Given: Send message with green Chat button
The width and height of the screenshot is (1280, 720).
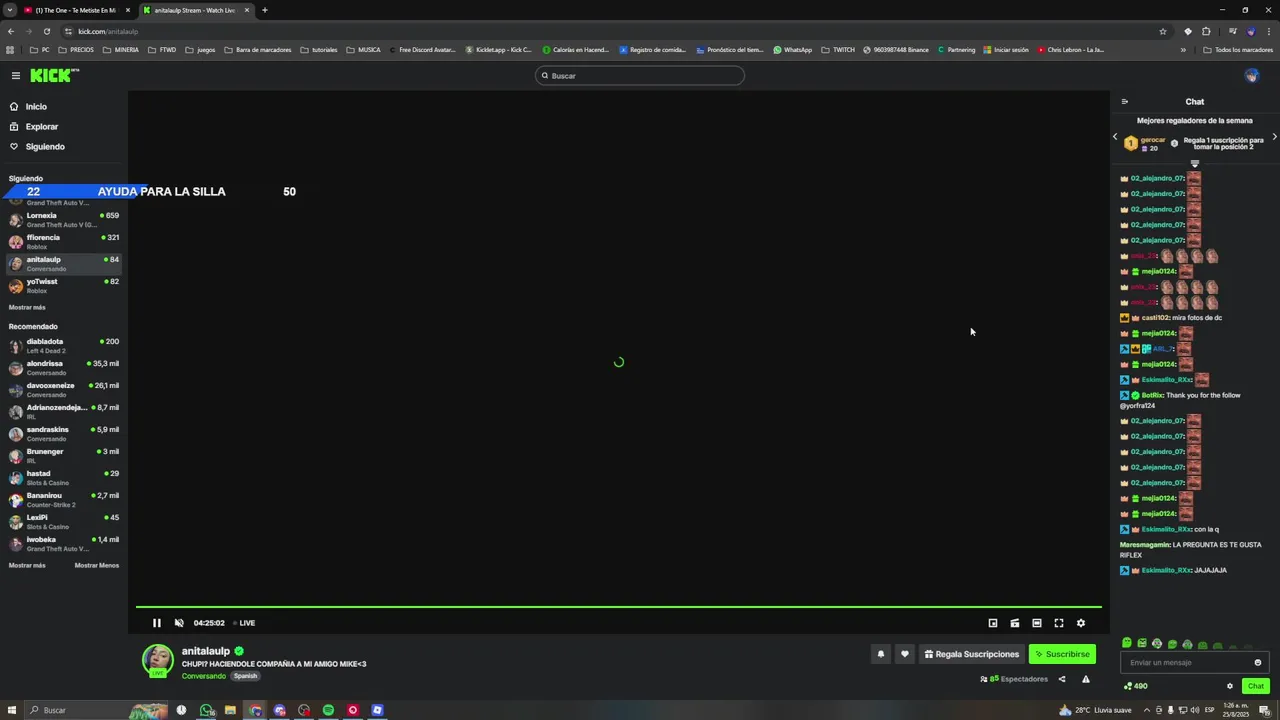Looking at the screenshot, I should [x=1256, y=686].
